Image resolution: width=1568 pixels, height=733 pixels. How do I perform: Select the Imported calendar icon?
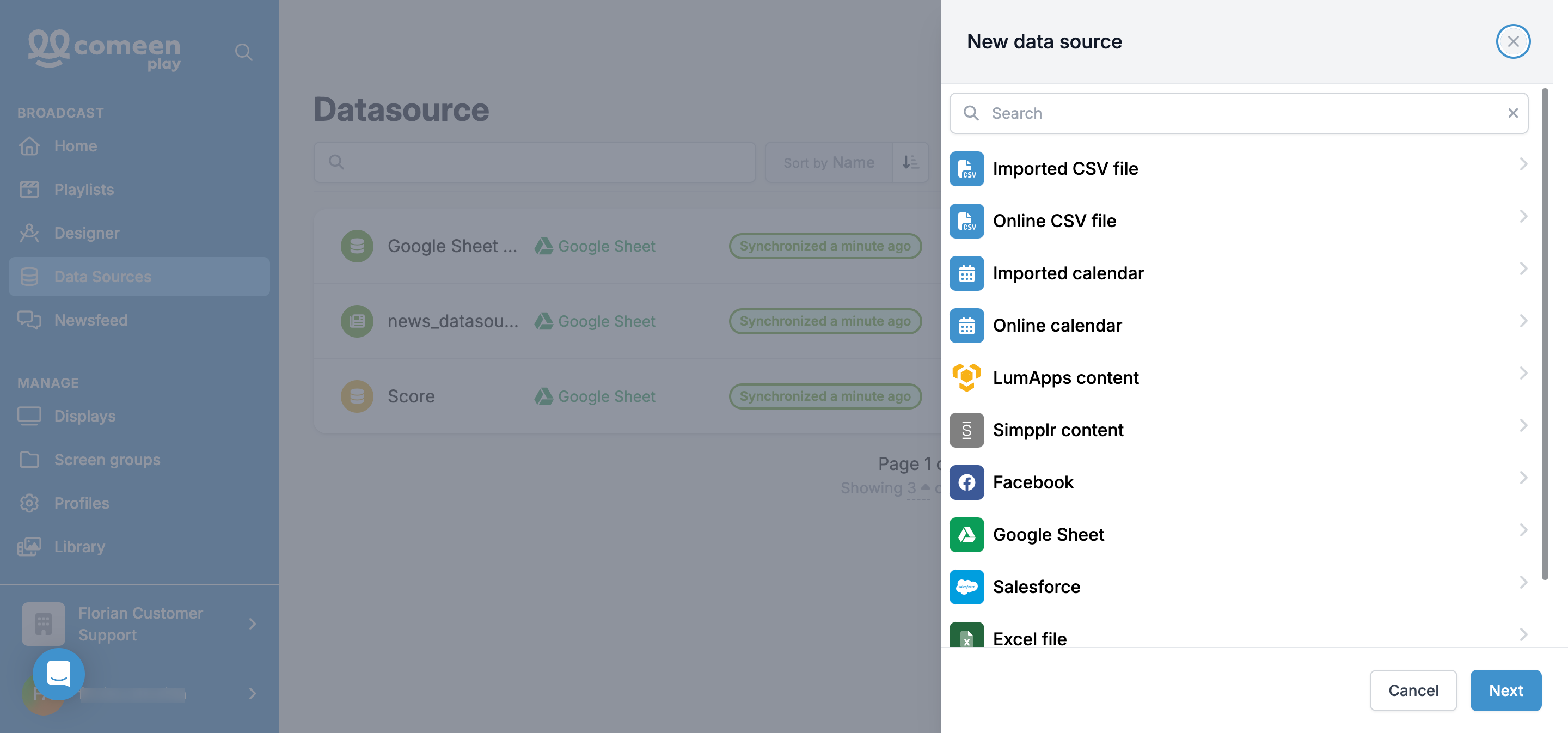pos(966,273)
